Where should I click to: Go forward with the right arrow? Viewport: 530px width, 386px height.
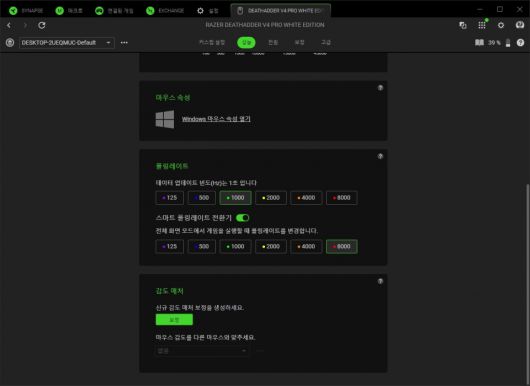25,25
